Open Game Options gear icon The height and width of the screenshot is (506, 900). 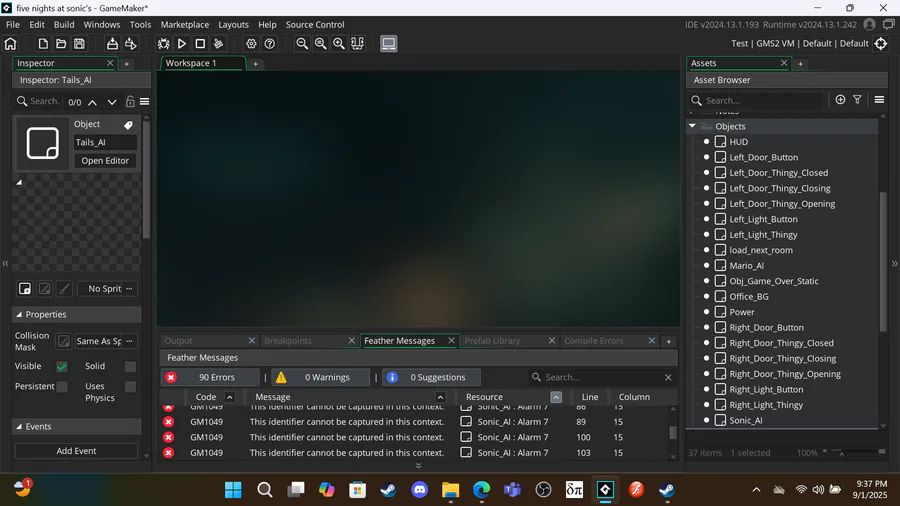pos(251,44)
